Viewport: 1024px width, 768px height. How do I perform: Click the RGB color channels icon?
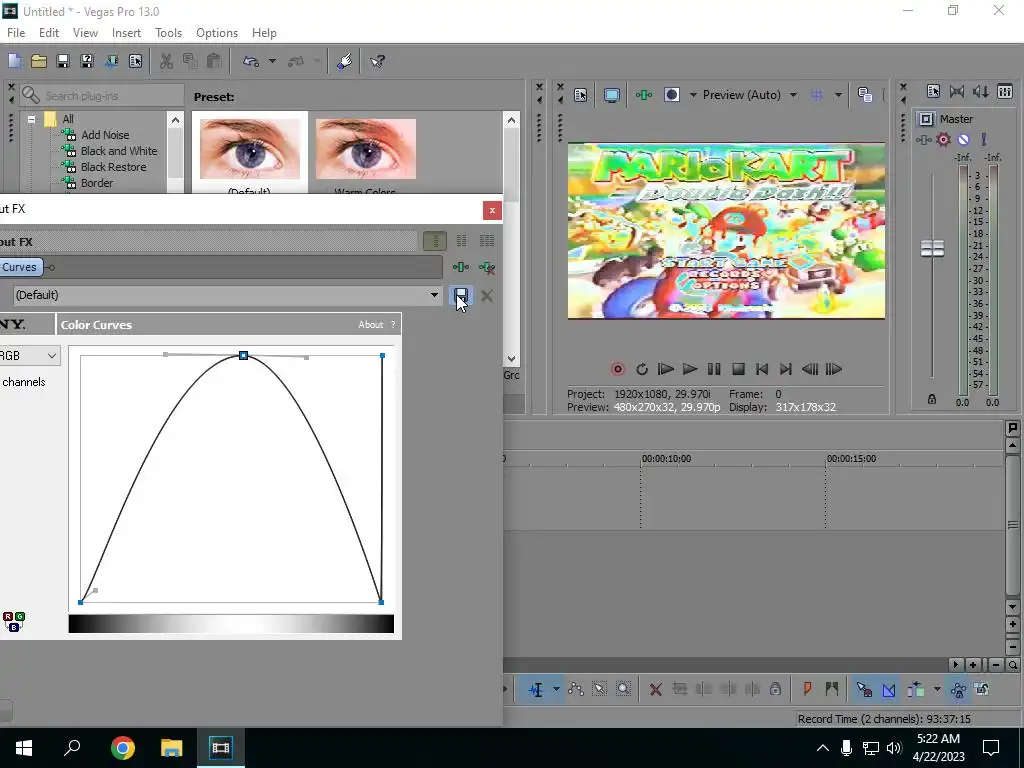(14, 621)
